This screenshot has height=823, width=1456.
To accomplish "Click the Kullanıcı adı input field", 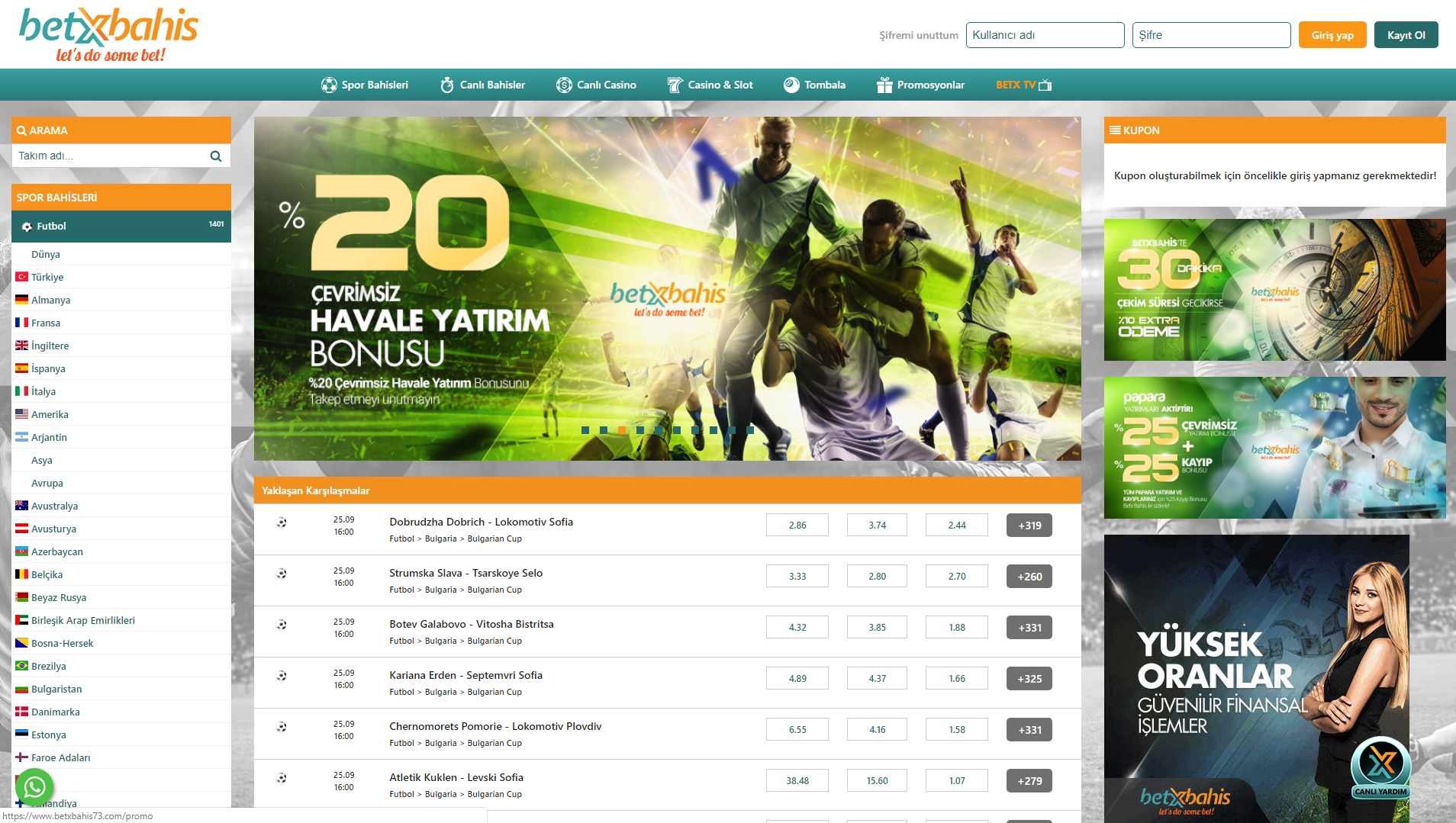I will pyautogui.click(x=1044, y=35).
